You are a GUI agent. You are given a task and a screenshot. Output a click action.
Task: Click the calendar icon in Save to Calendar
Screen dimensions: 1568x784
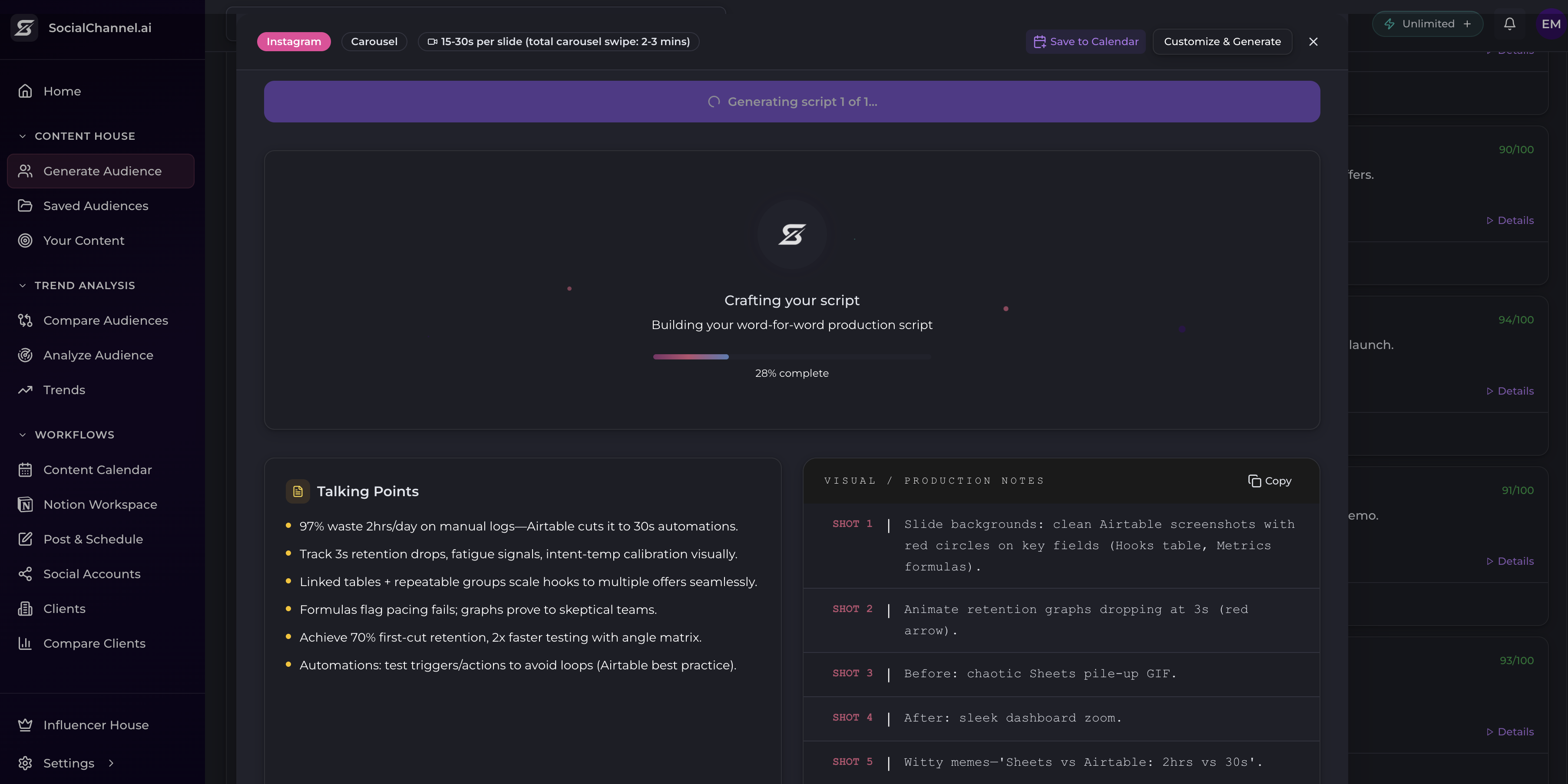pyautogui.click(x=1040, y=41)
